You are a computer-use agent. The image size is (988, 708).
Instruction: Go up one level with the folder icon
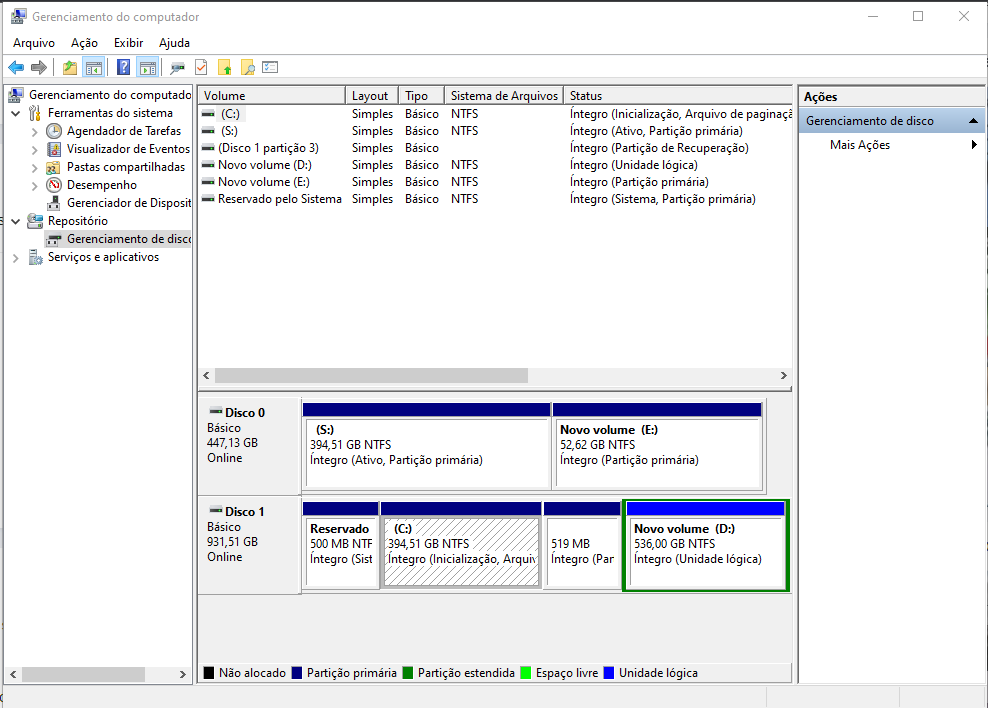(70, 67)
